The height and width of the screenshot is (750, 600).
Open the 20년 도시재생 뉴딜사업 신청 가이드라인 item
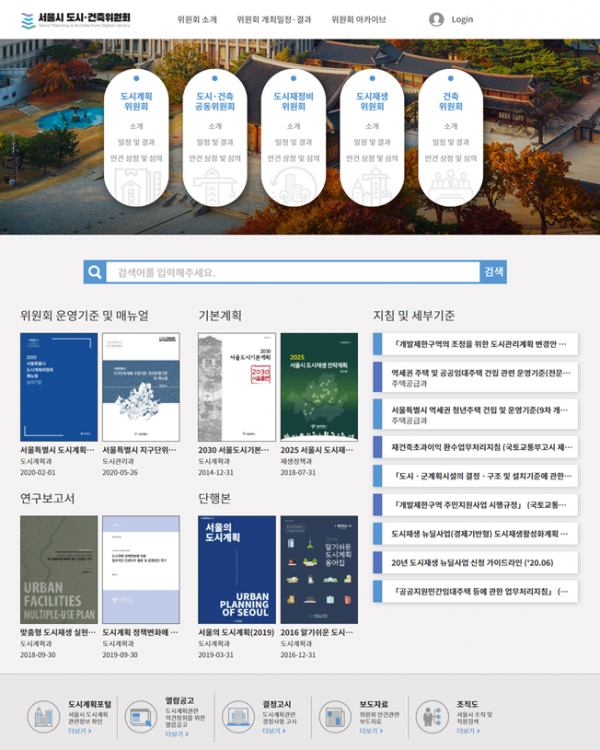(476, 562)
